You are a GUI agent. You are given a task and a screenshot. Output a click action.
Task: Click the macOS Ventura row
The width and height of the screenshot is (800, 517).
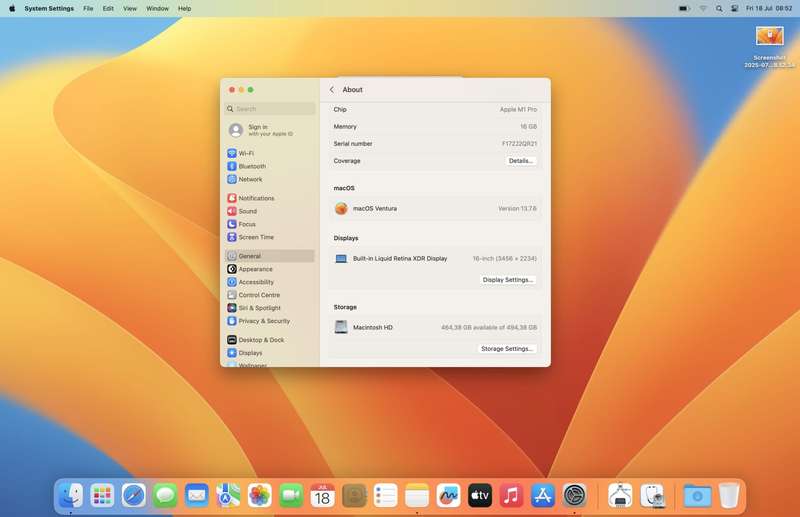click(435, 208)
